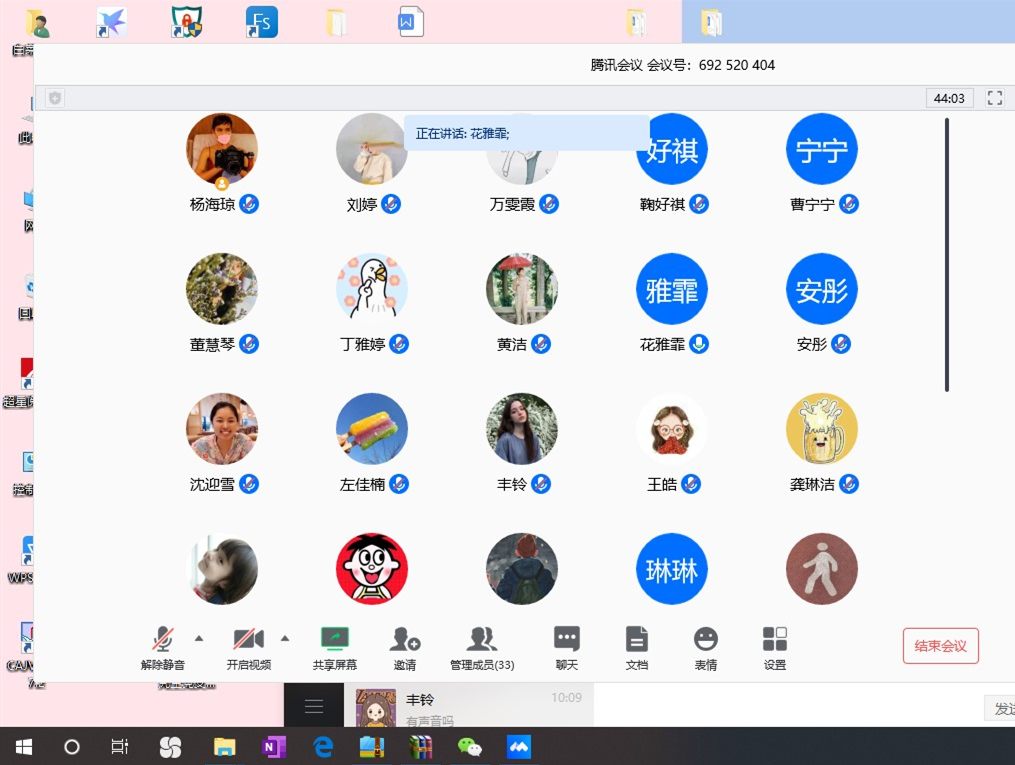The height and width of the screenshot is (765, 1015).
Task: Open the Chat (聊天) panel
Action: (x=567, y=640)
